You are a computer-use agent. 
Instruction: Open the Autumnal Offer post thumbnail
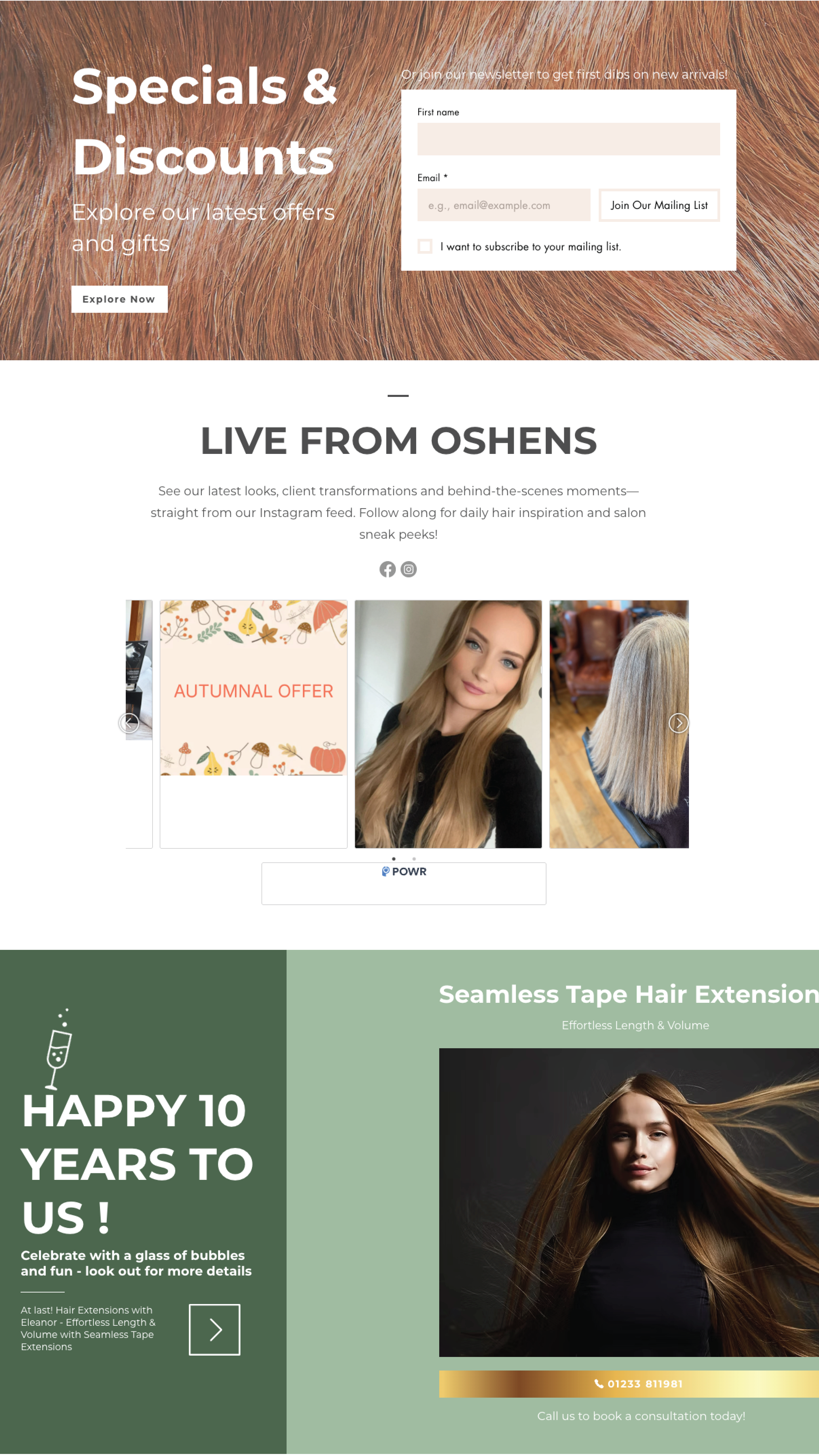[x=253, y=724]
